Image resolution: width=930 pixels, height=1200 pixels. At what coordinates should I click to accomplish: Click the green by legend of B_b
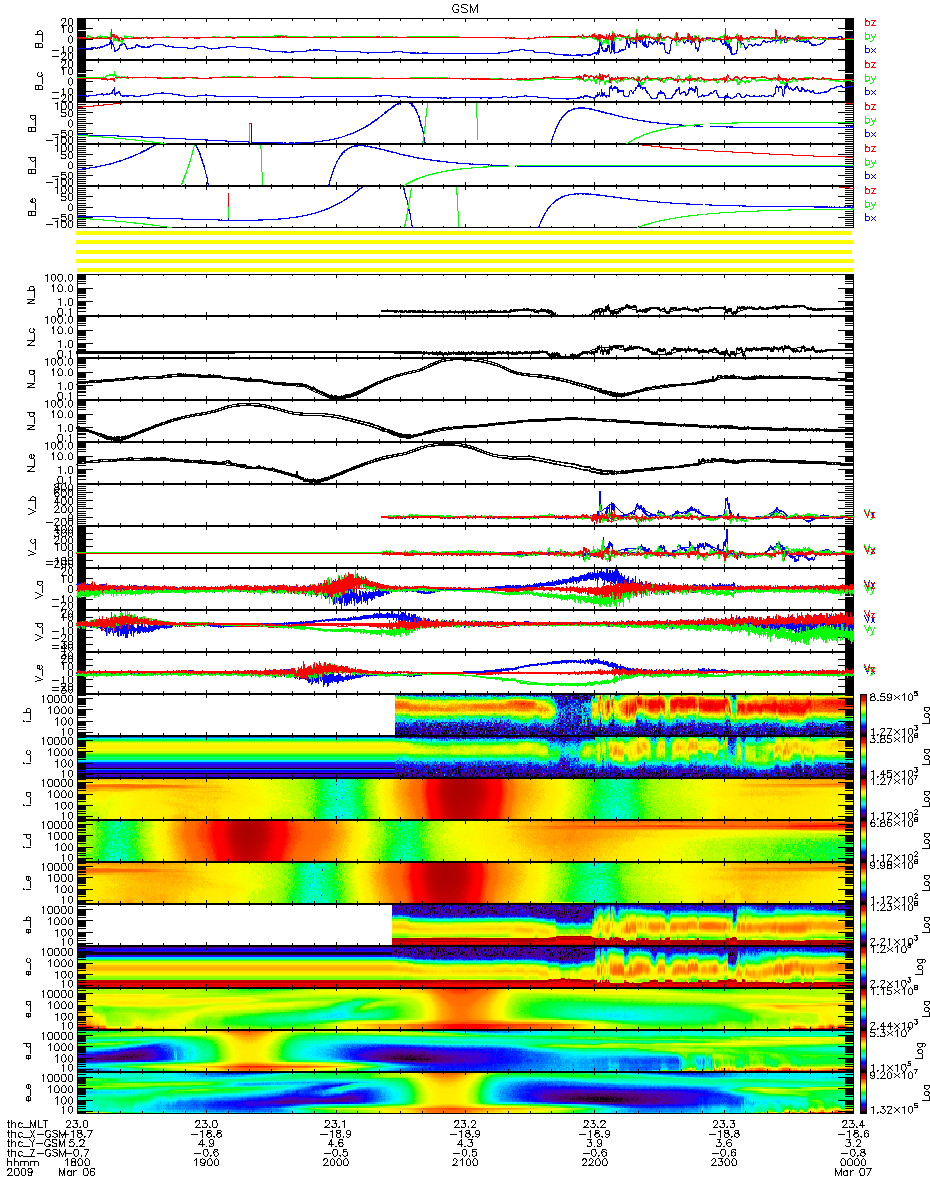pos(869,36)
